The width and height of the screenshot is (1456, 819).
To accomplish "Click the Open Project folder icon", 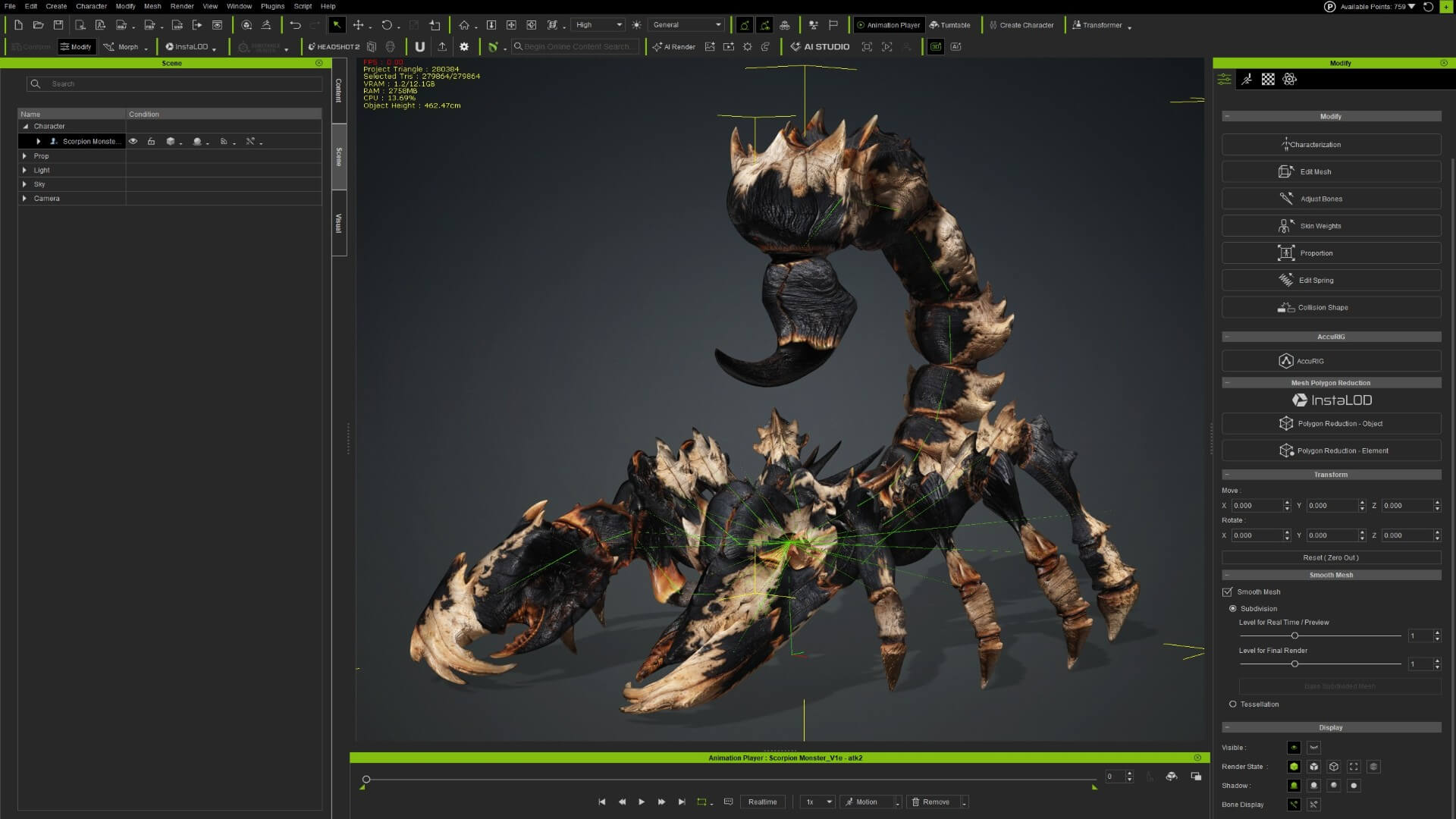I will 38,25.
